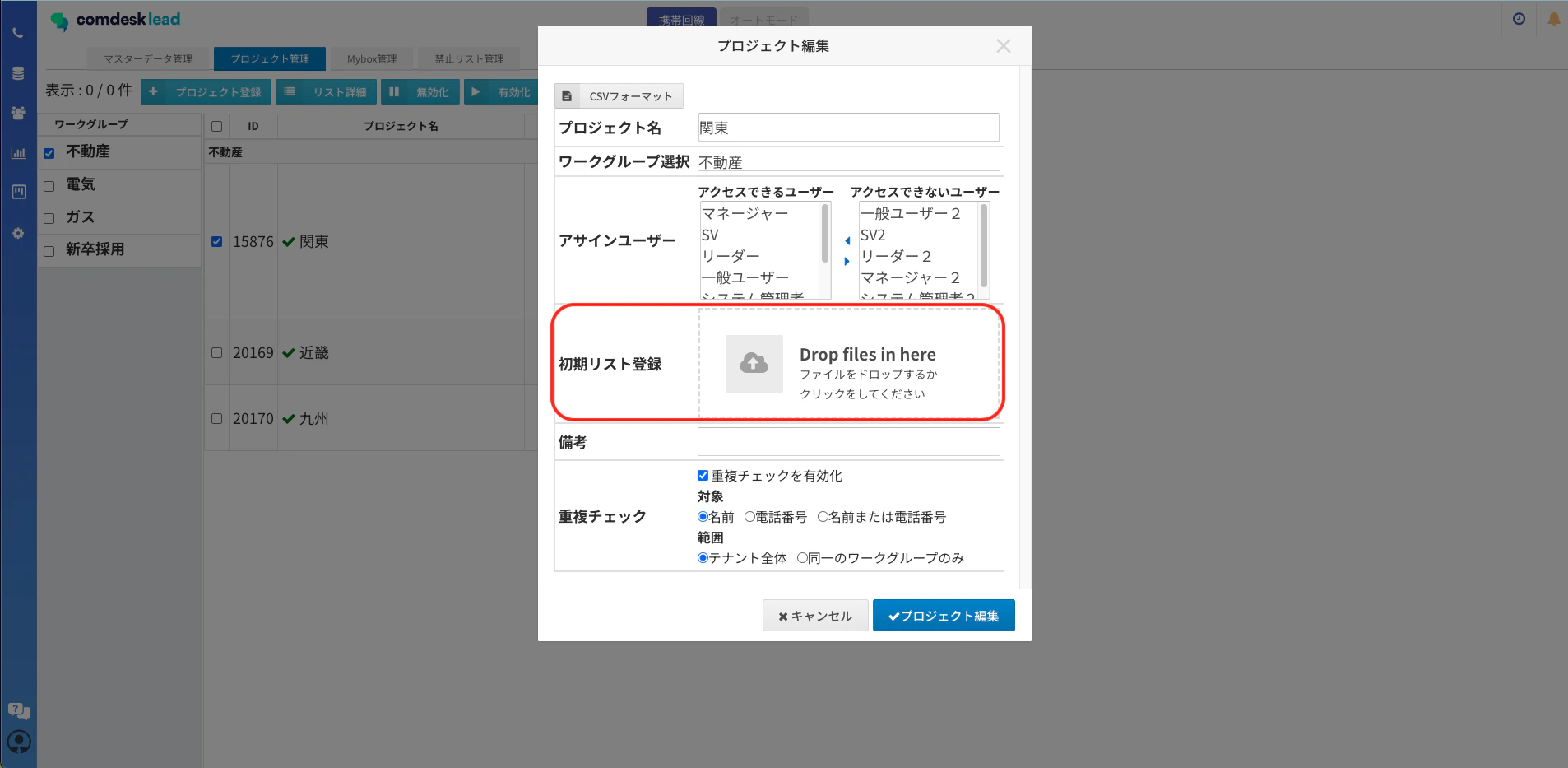
Task: Toggle the 新卒採用 workgroup checkbox
Action: tap(49, 251)
